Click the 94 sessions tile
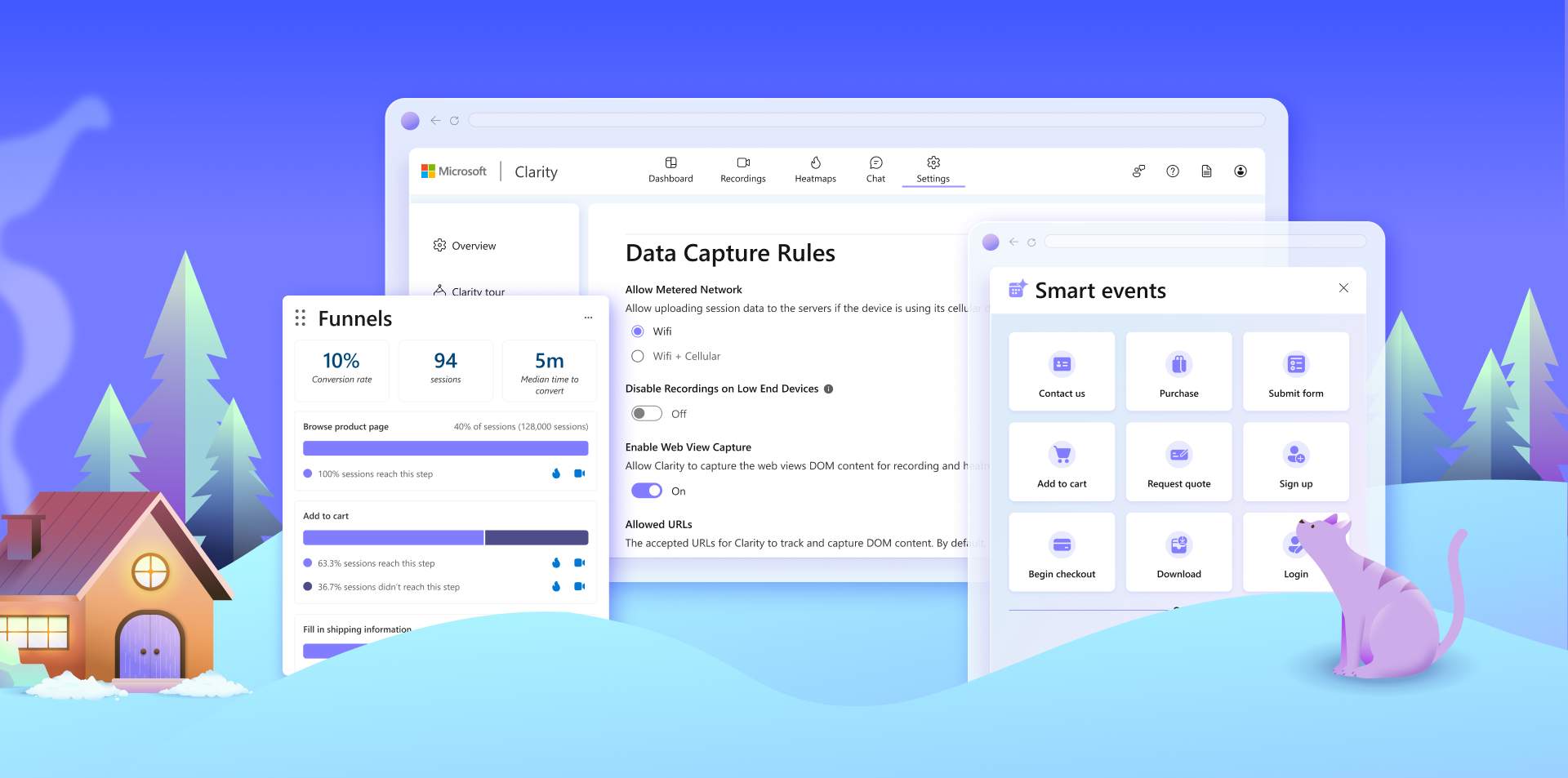Image resolution: width=1568 pixels, height=778 pixels. (446, 371)
